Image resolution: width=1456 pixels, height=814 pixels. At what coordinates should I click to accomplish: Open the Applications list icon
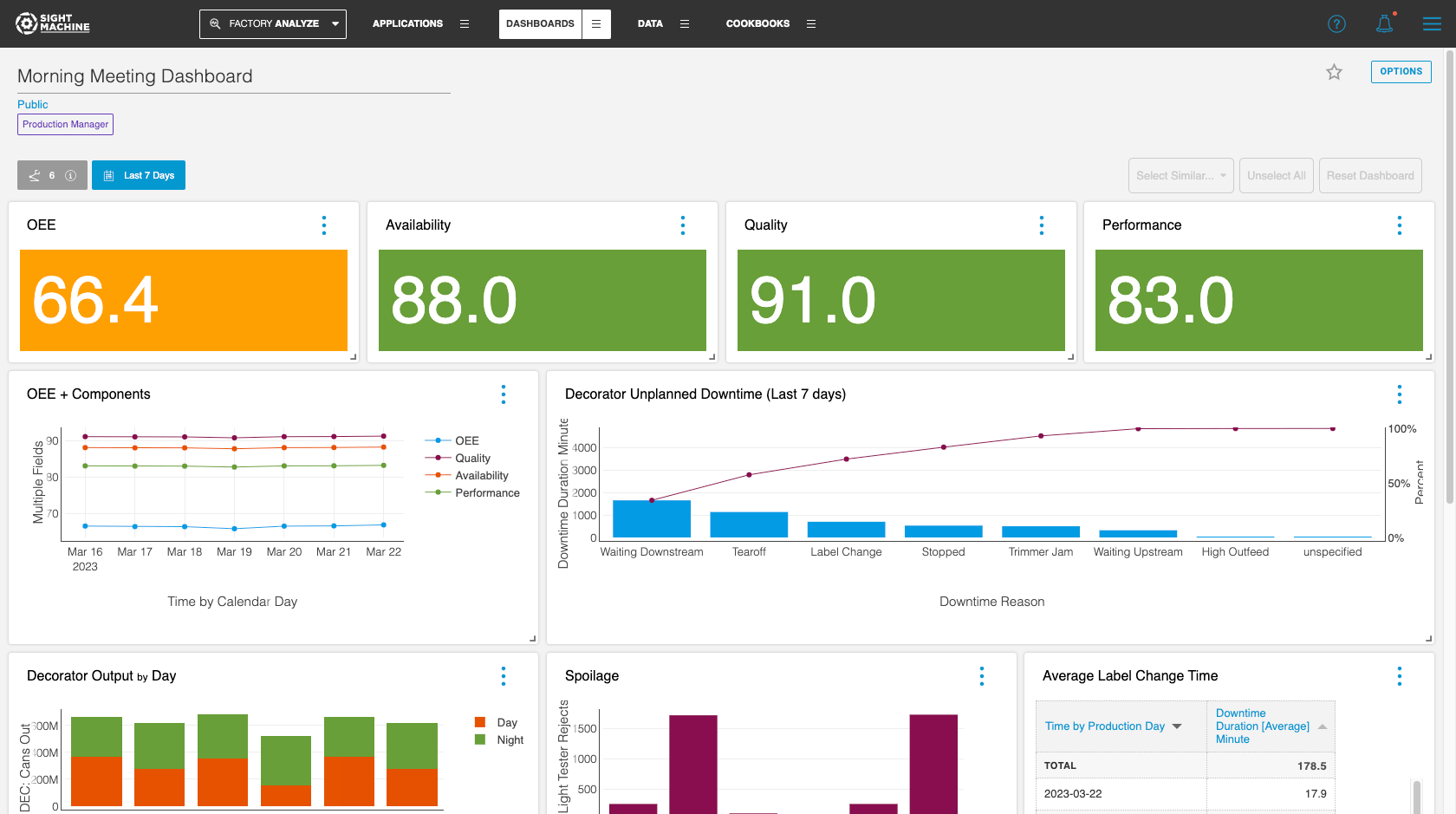tap(465, 24)
